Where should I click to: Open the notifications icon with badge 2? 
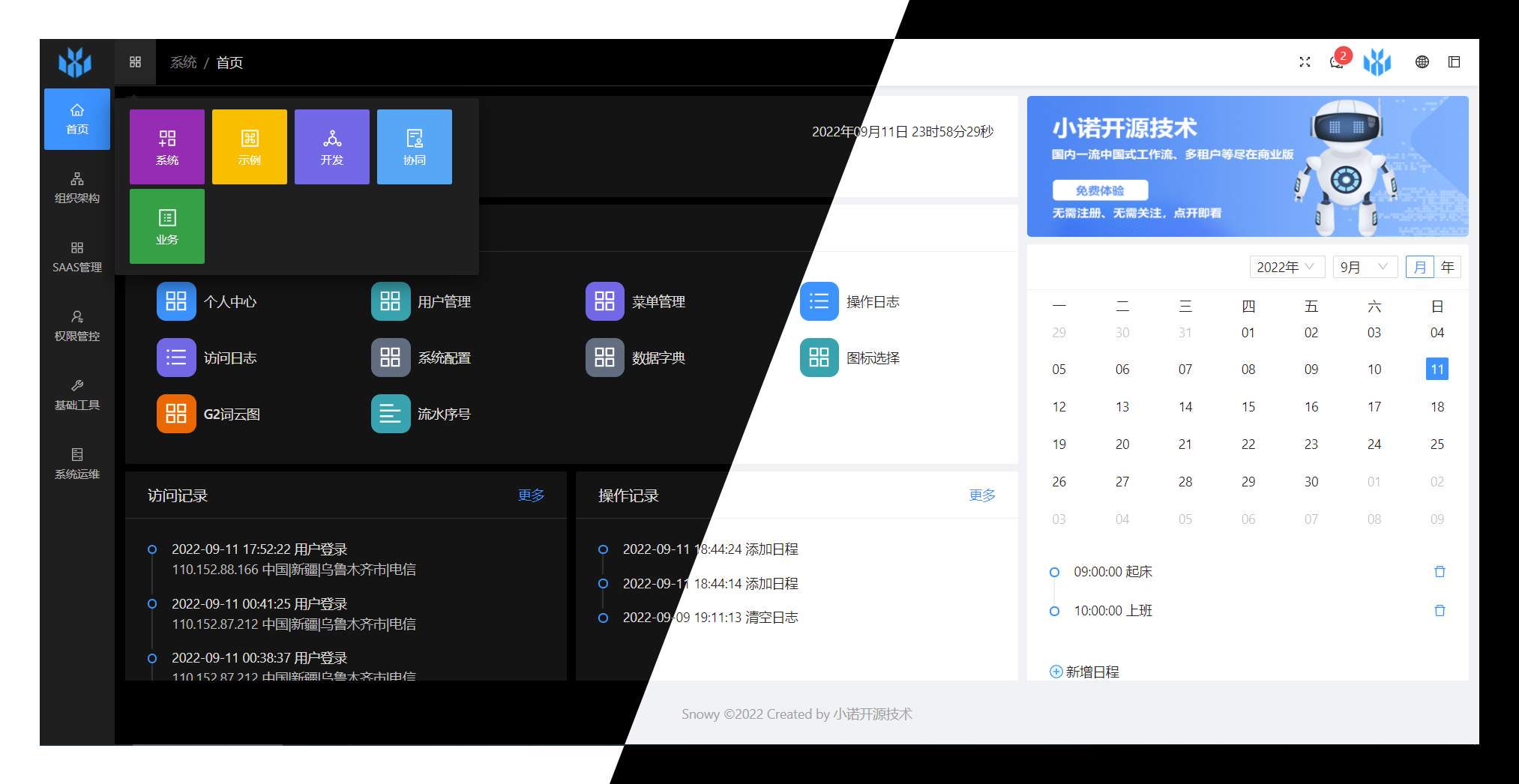pos(1337,62)
